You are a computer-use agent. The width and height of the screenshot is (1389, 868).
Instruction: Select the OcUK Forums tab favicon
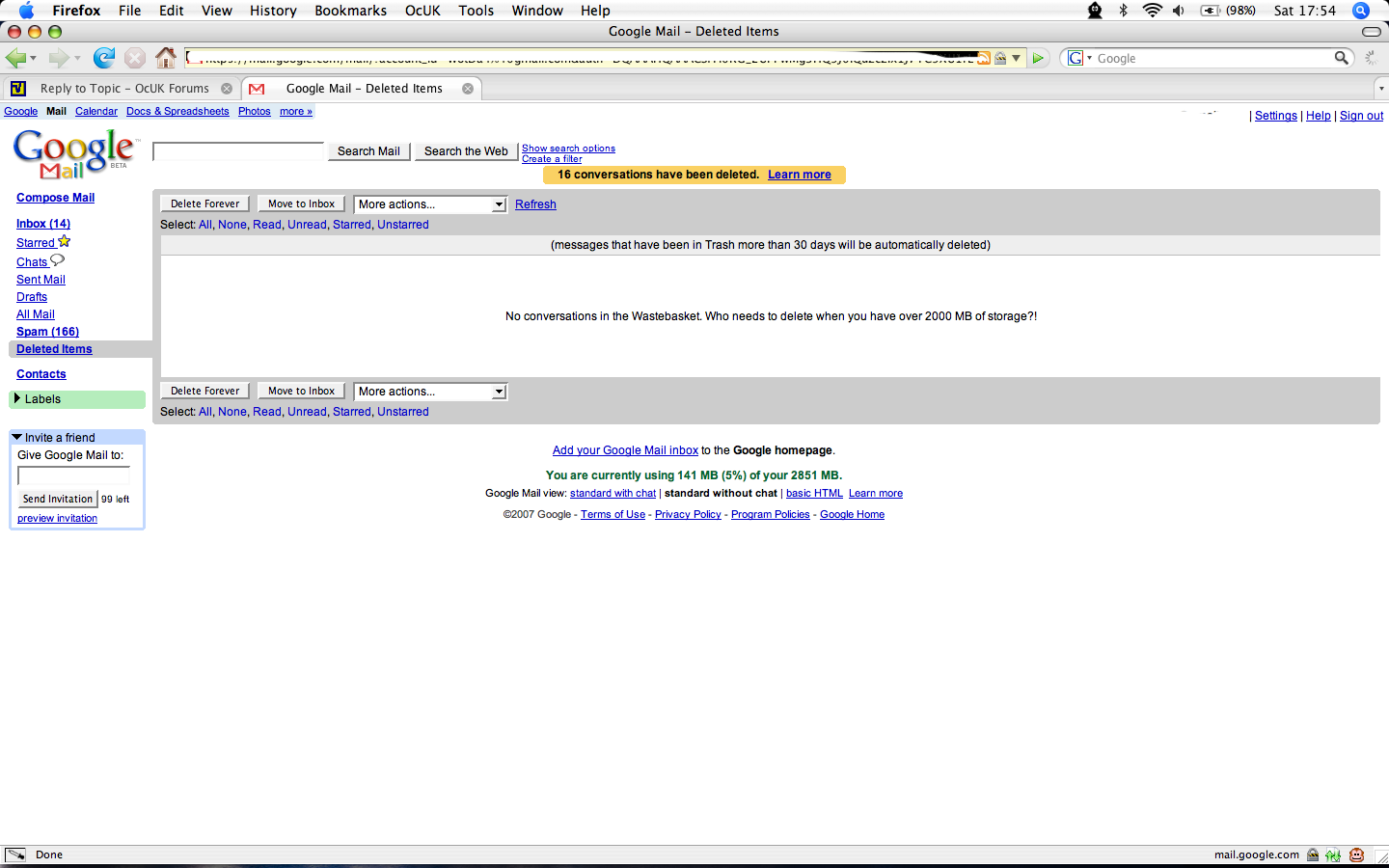pyautogui.click(x=18, y=89)
